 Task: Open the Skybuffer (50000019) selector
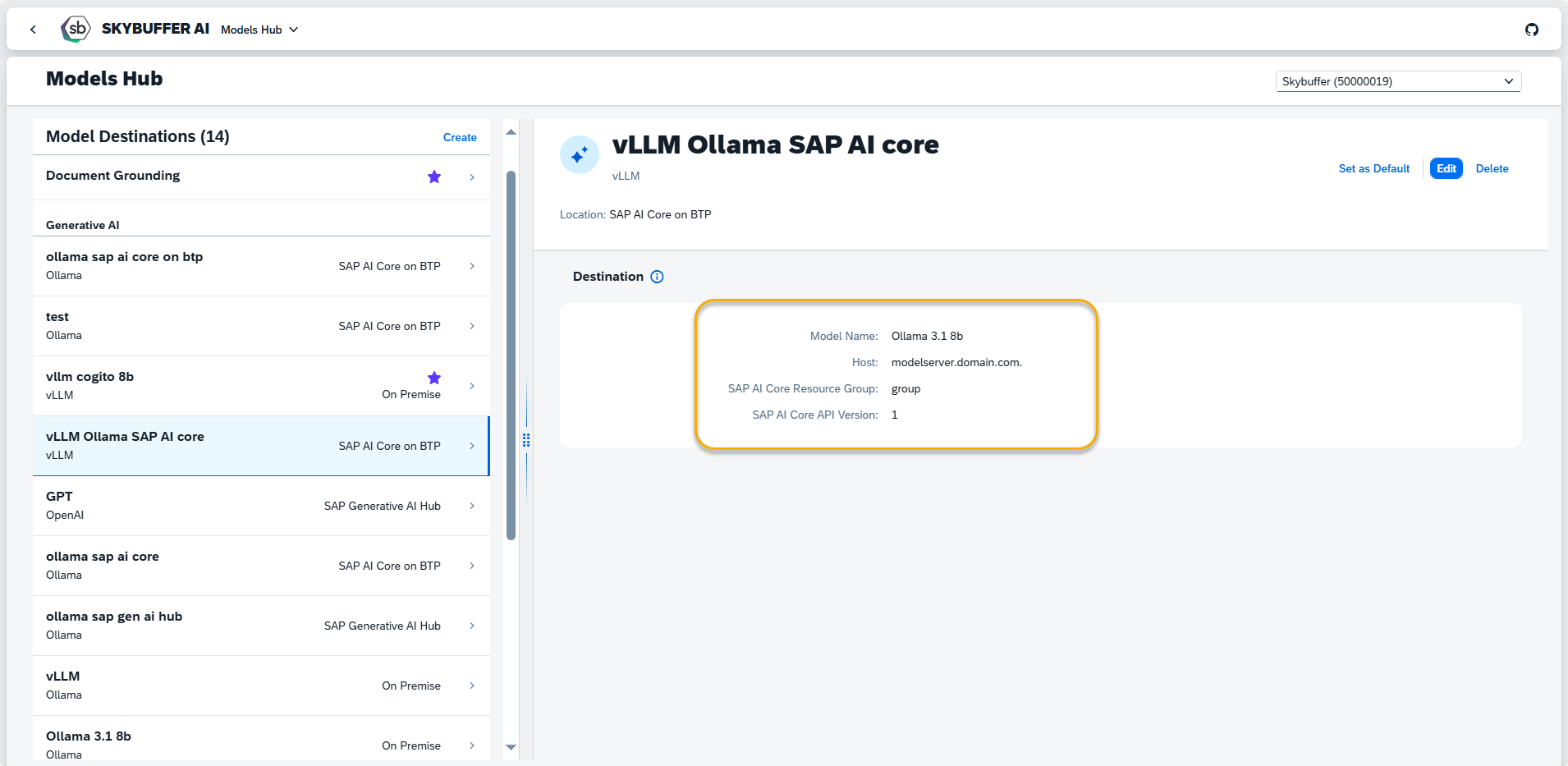coord(1397,81)
